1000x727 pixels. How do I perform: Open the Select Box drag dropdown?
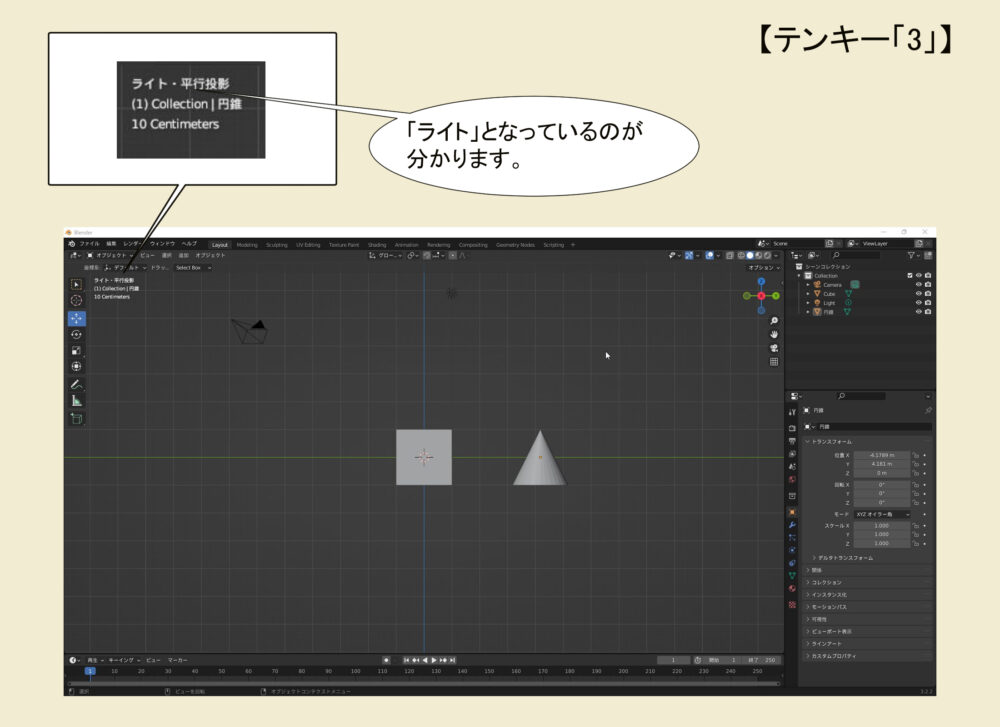coord(193,268)
